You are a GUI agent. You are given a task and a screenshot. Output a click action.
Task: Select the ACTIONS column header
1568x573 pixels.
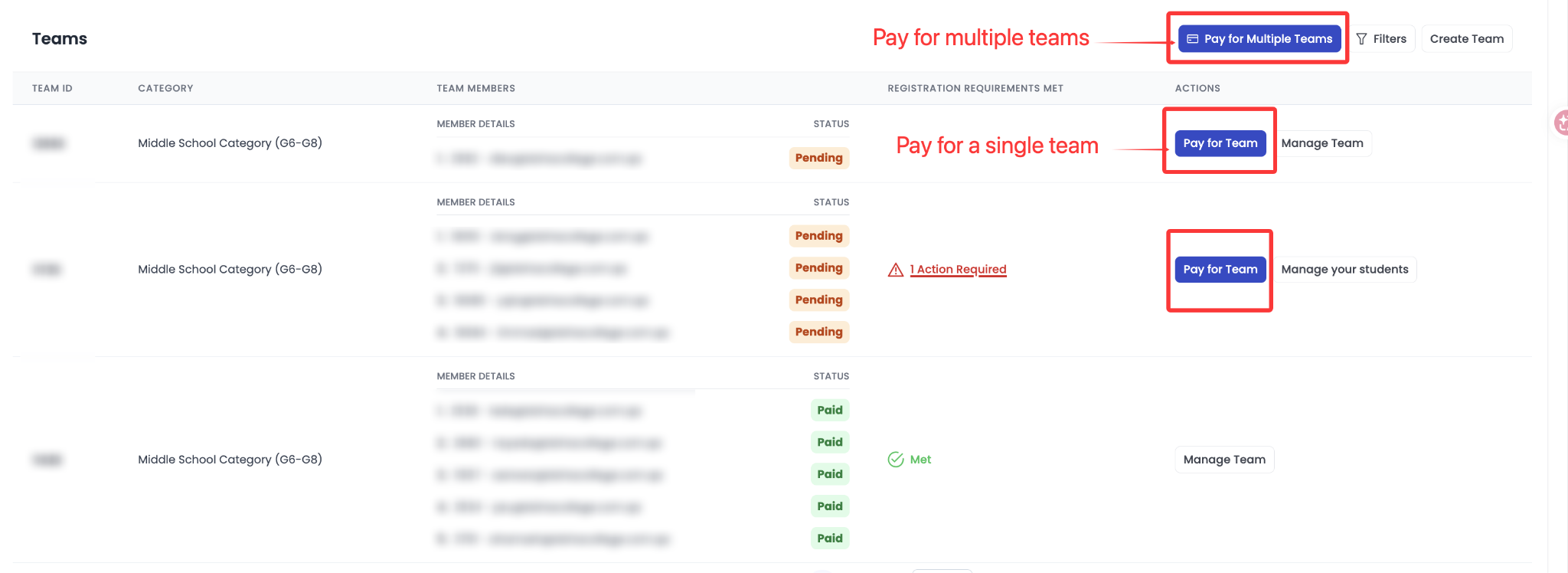click(1197, 89)
